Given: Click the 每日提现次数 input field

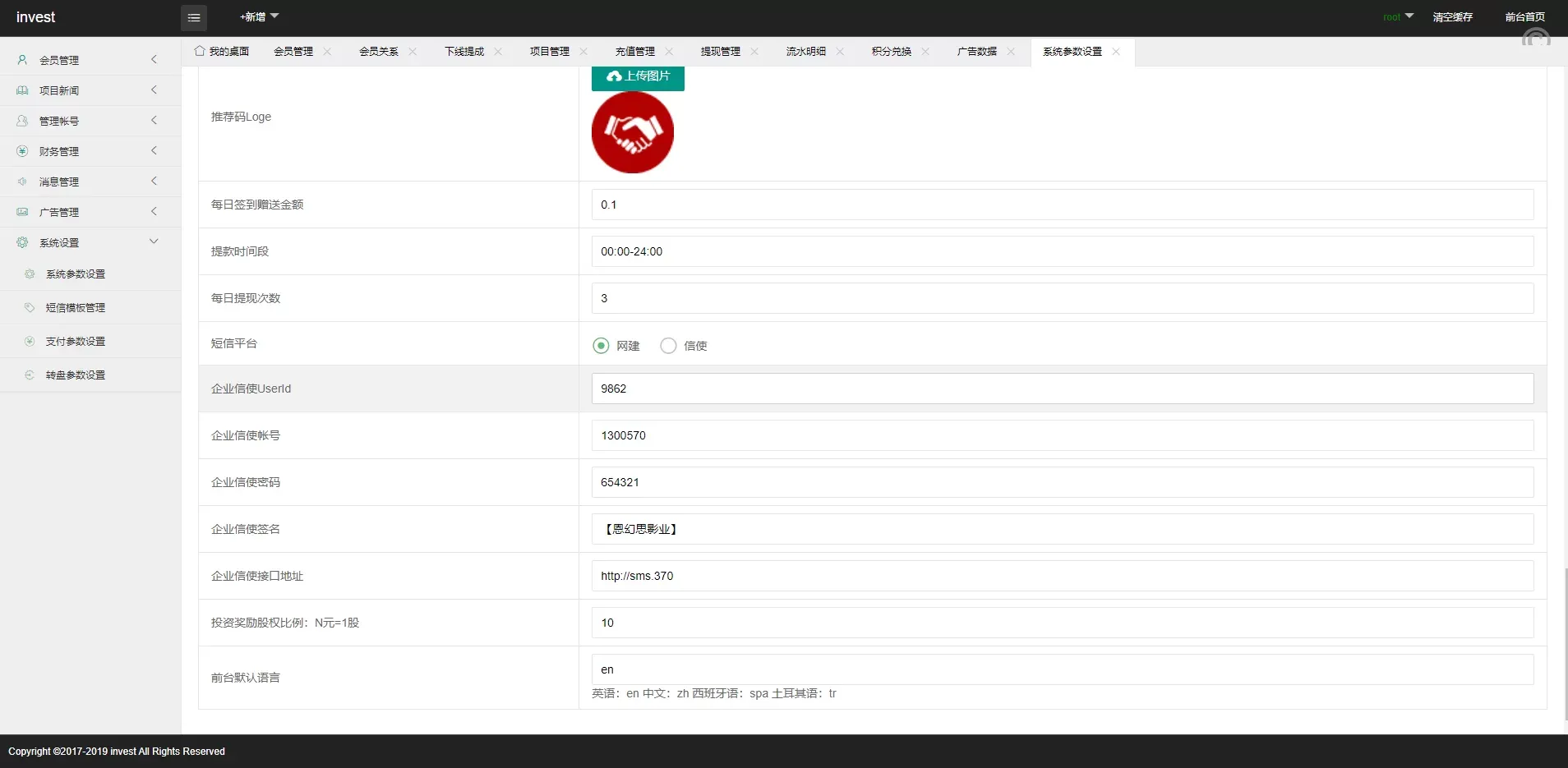Looking at the screenshot, I should (1062, 298).
